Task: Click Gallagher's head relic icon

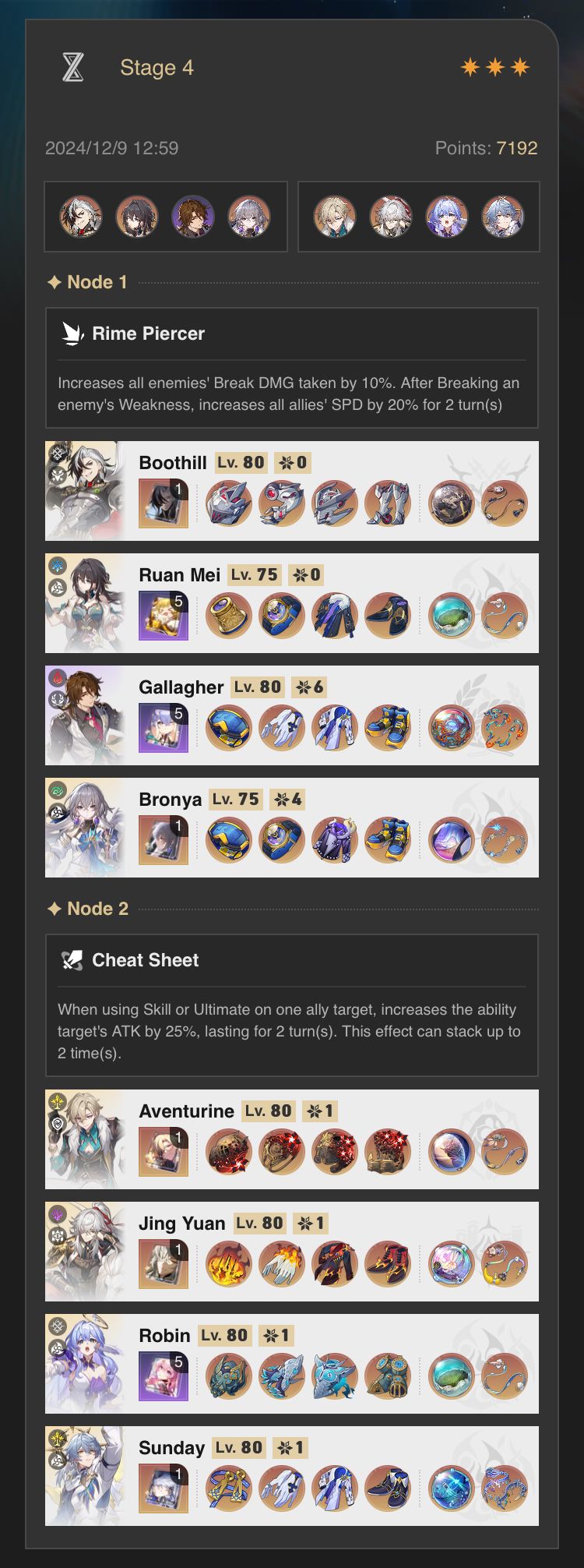Action: pos(228,728)
